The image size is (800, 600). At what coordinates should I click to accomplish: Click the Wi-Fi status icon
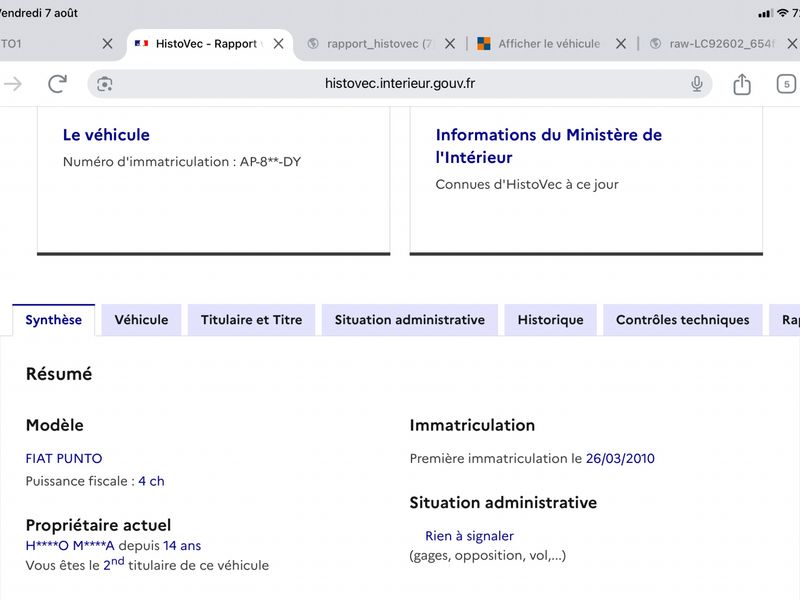(x=782, y=13)
